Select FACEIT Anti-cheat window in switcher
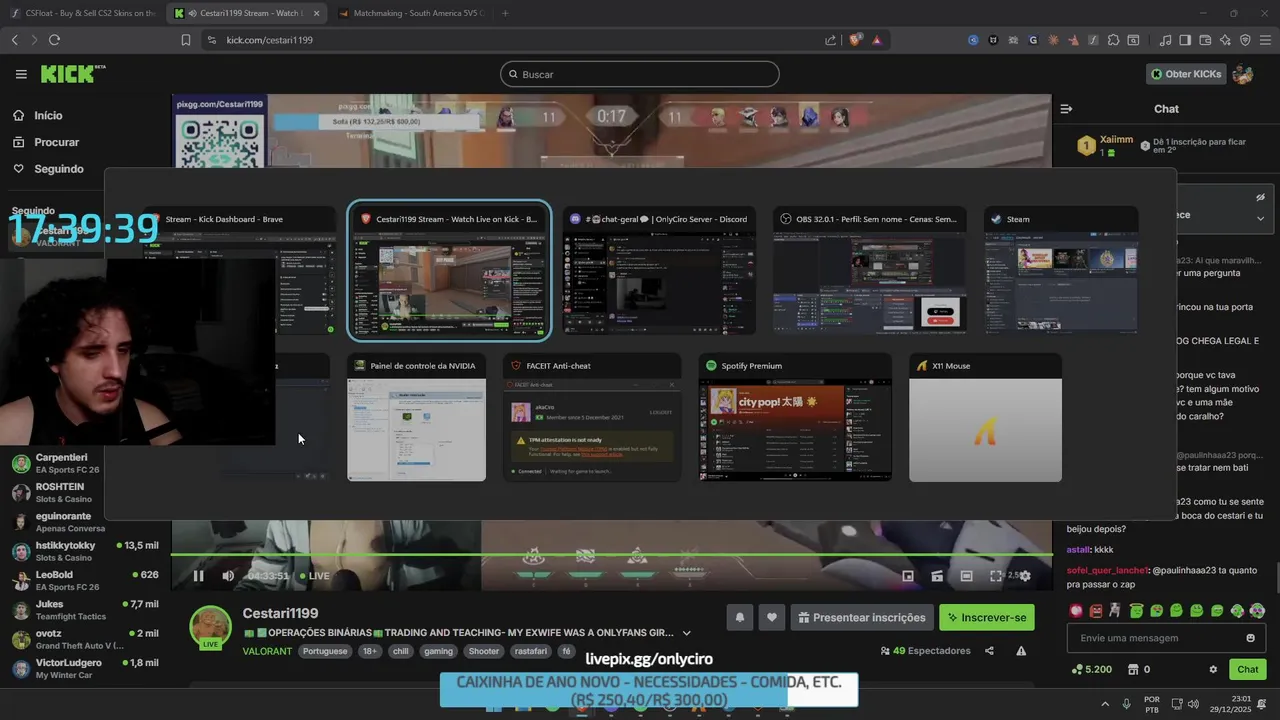The image size is (1280, 720). [592, 418]
